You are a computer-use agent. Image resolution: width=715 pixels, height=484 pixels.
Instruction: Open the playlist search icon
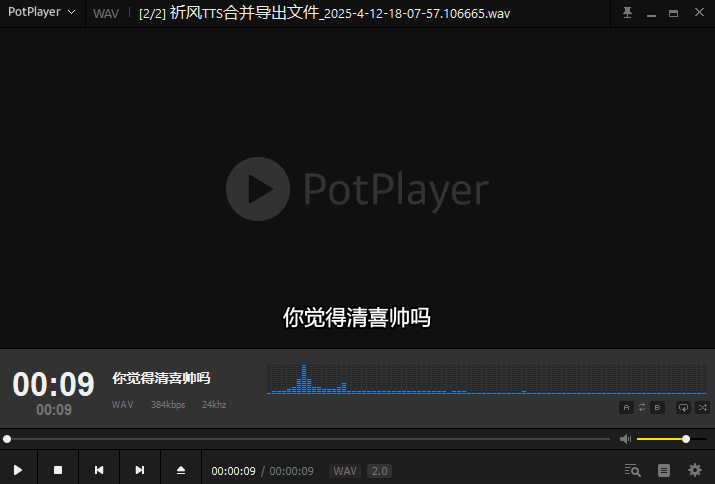632,470
